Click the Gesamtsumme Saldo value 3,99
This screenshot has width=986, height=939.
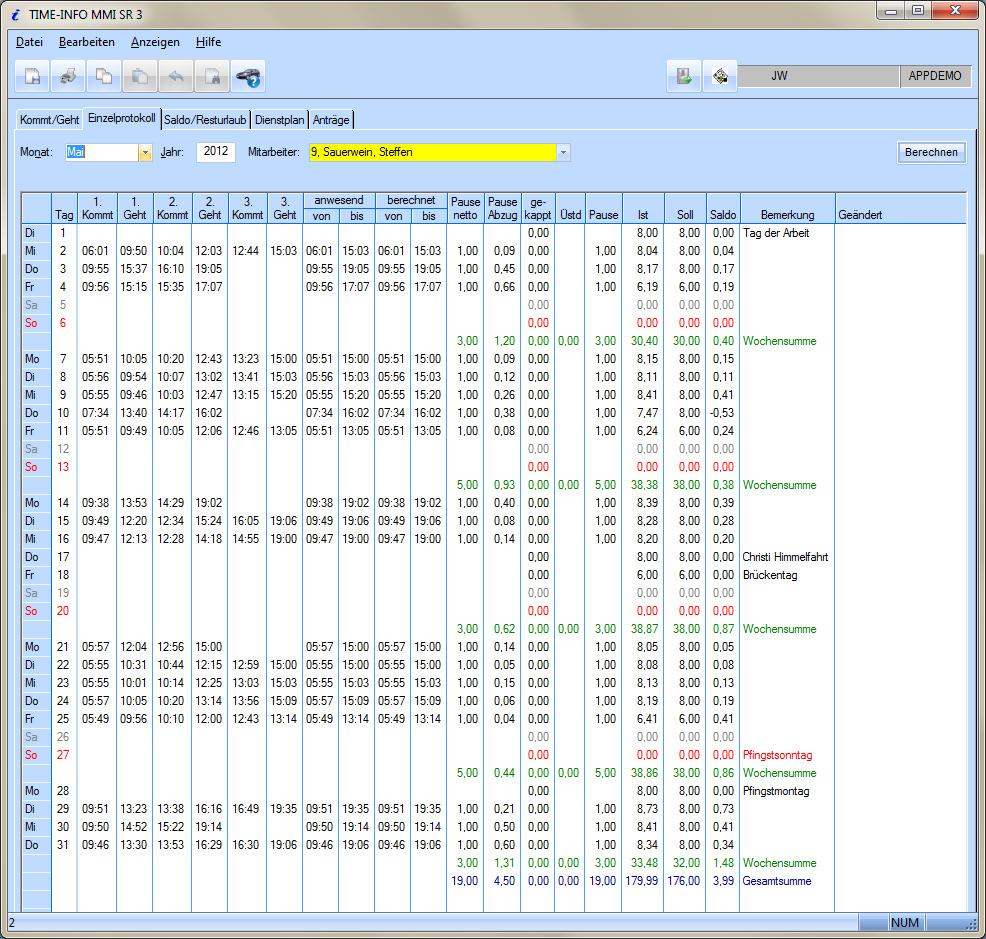click(723, 881)
